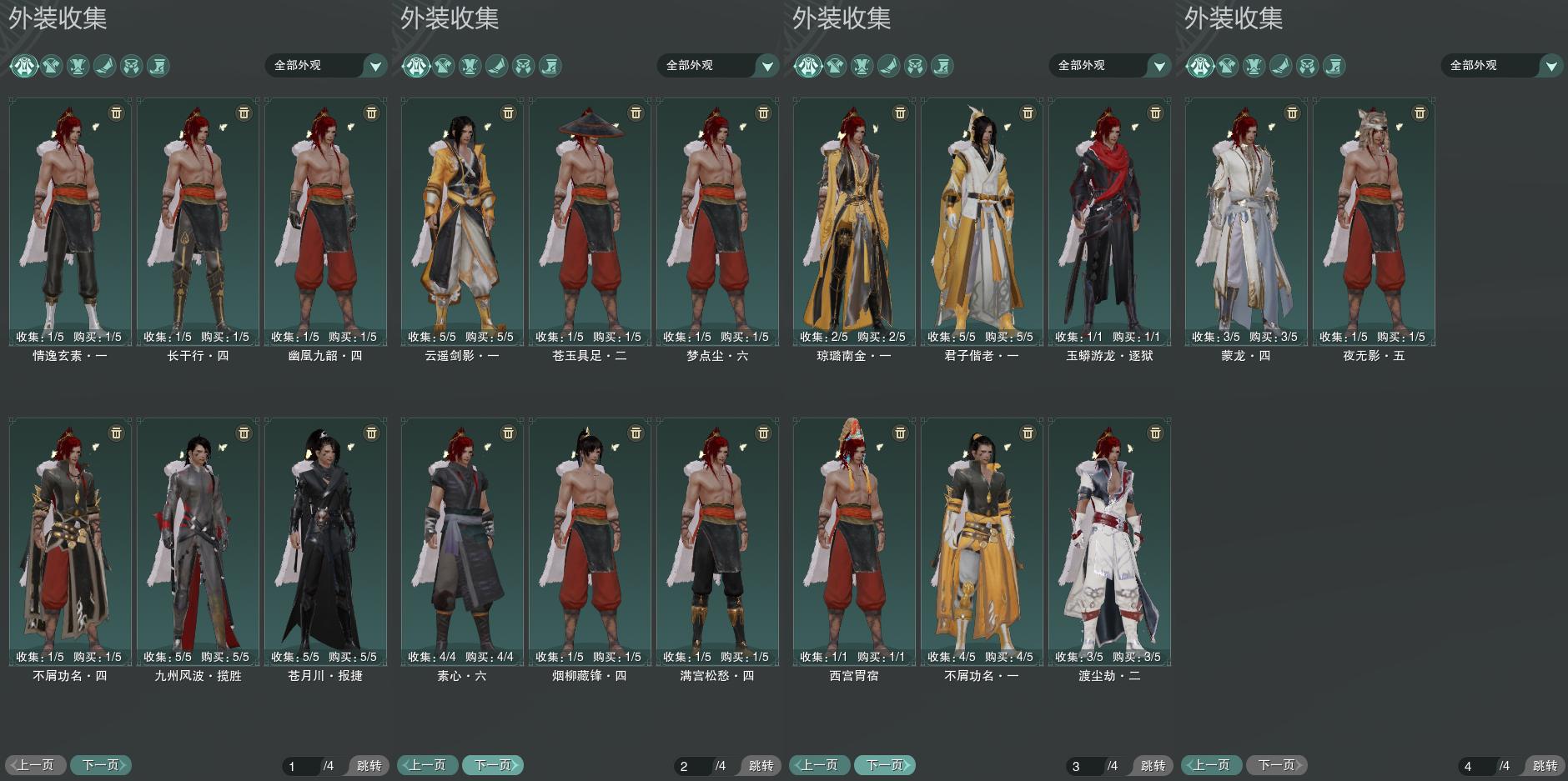
Task: Select full outfit category icon in page 4 panel
Action: point(1200,65)
